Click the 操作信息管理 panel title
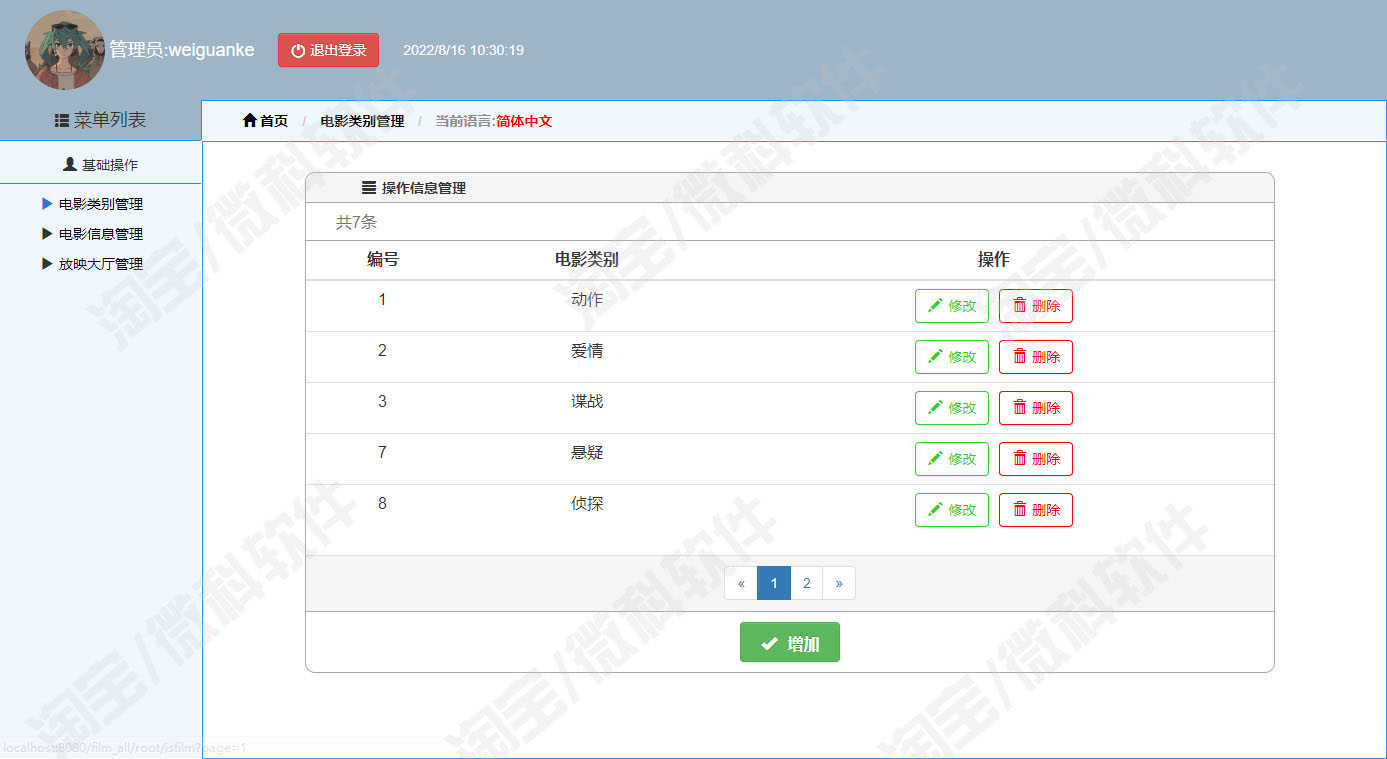The width and height of the screenshot is (1387, 759). 424,188
